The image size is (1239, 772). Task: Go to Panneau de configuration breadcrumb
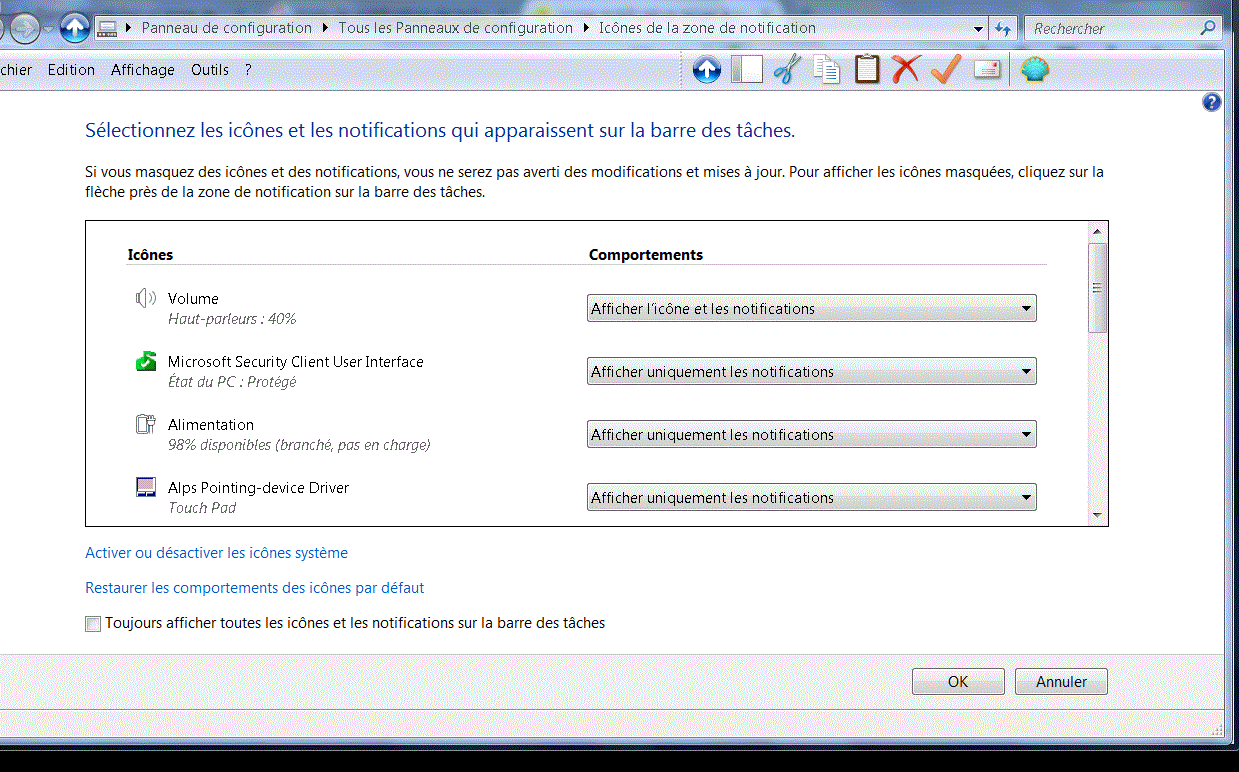[x=227, y=28]
